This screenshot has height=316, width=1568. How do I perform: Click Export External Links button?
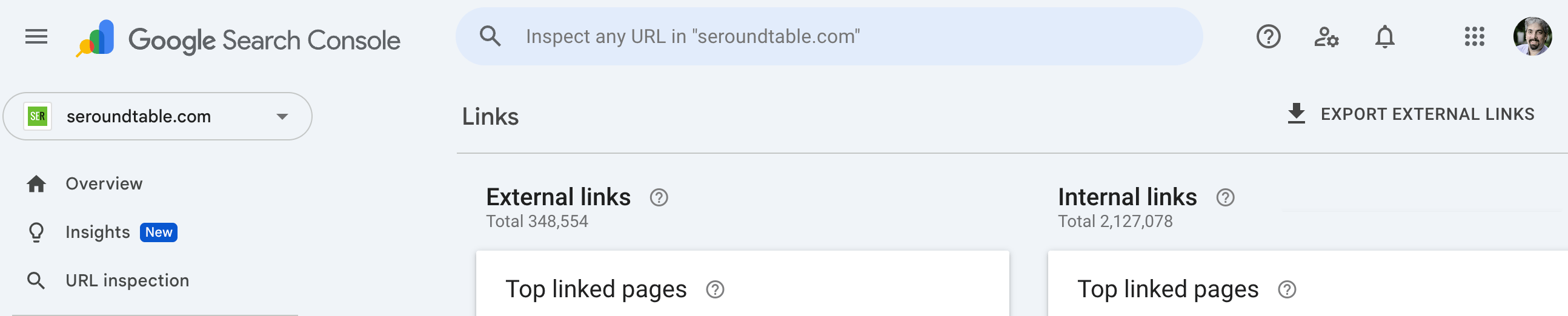point(1411,114)
